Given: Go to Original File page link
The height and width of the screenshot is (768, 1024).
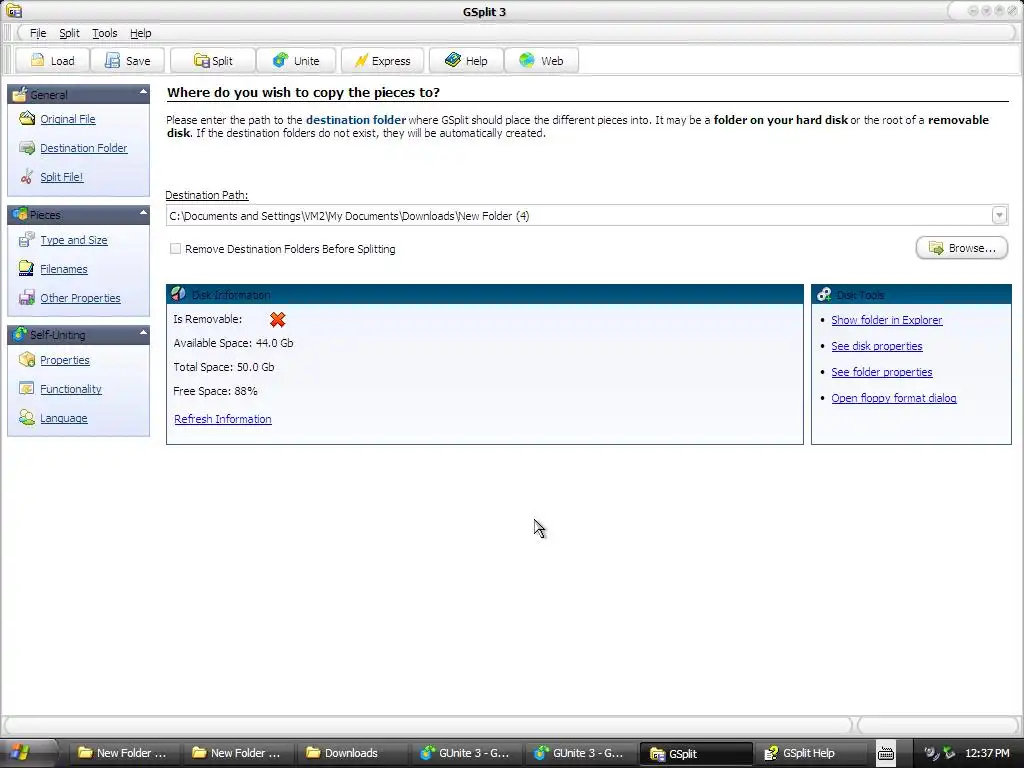Looking at the screenshot, I should pyautogui.click(x=68, y=119).
